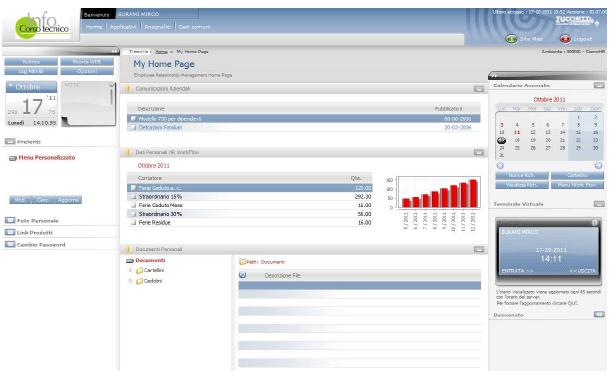Click the green Site Map icon
This screenshot has width=614, height=375.
pyautogui.click(x=511, y=39)
